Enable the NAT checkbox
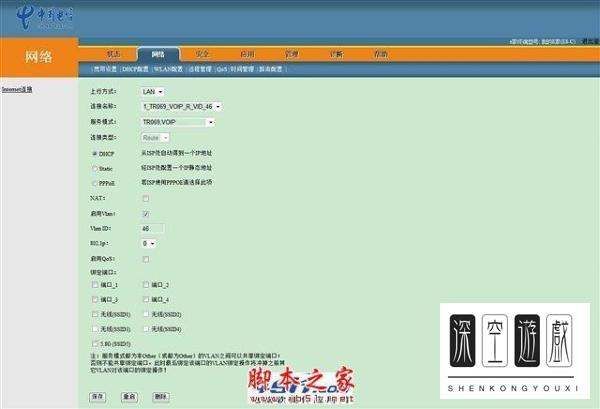The image size is (600, 409). [x=146, y=198]
